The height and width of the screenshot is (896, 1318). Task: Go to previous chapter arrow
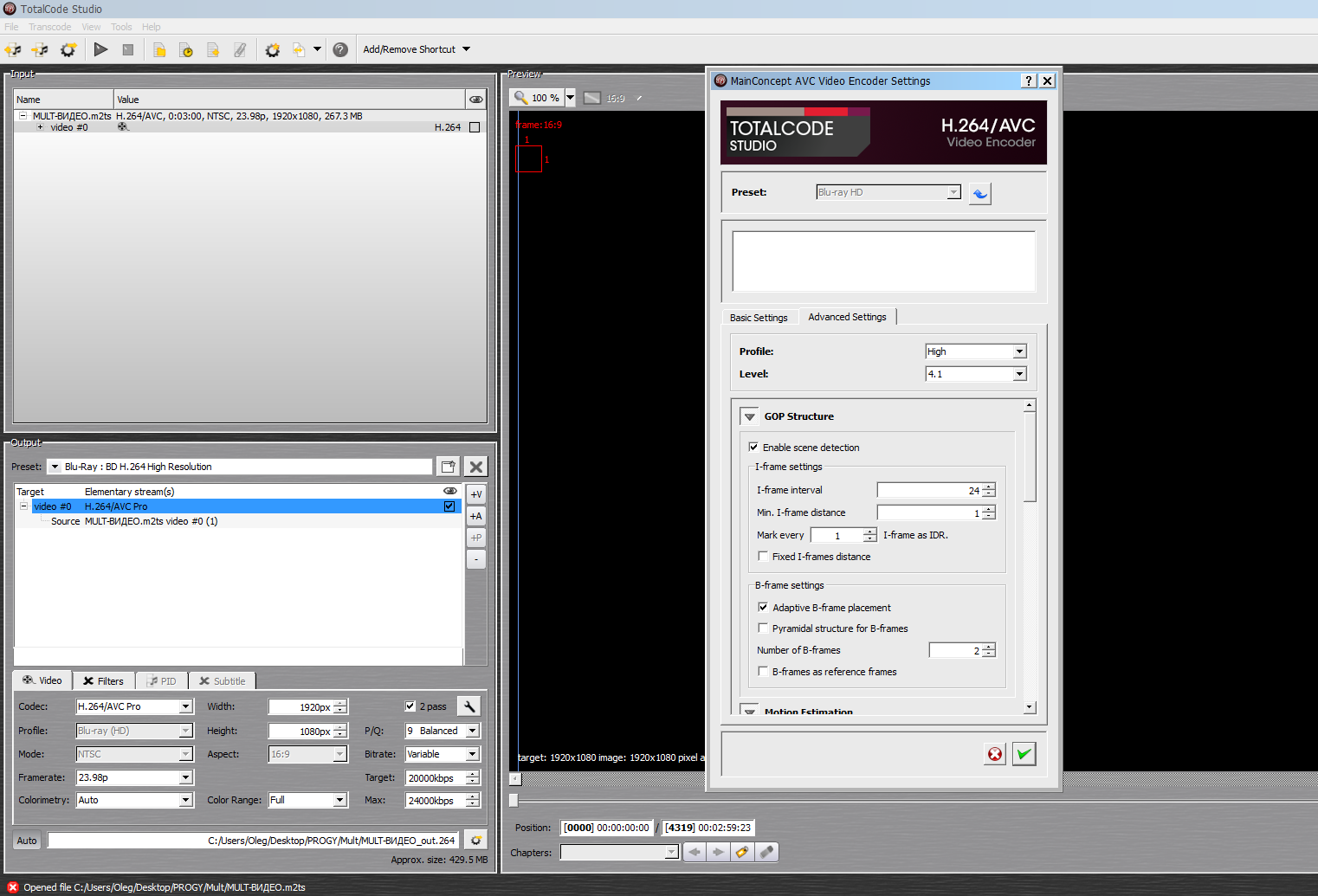(695, 852)
